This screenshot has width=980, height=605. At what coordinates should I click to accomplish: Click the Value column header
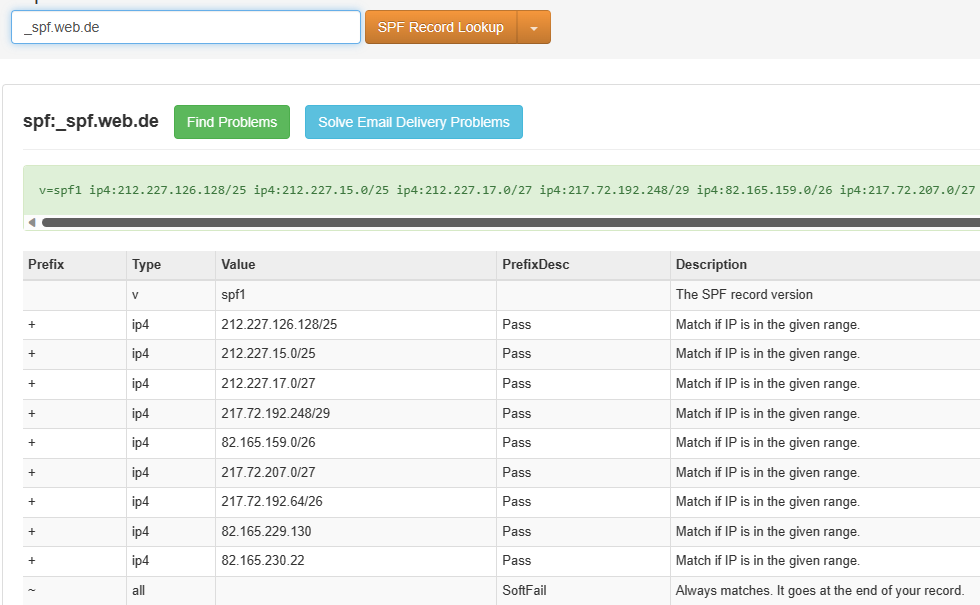[x=238, y=264]
